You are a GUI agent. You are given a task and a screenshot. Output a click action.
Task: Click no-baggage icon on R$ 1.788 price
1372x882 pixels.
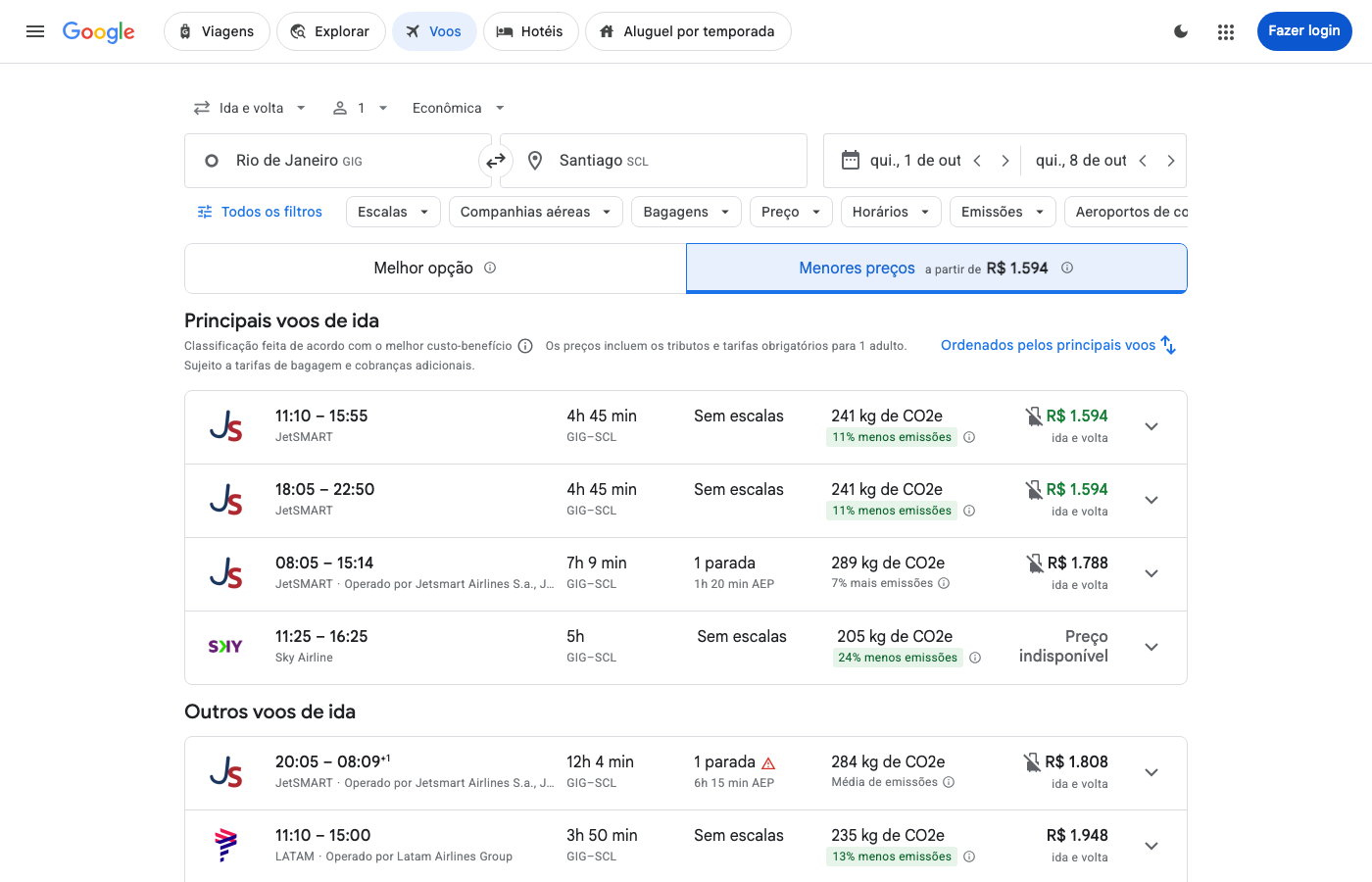1035,563
